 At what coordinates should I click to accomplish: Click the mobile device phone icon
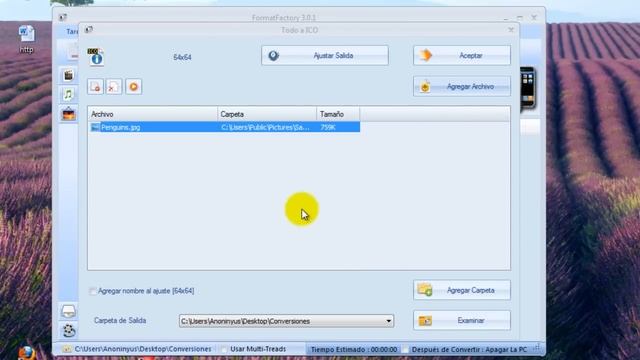(527, 88)
